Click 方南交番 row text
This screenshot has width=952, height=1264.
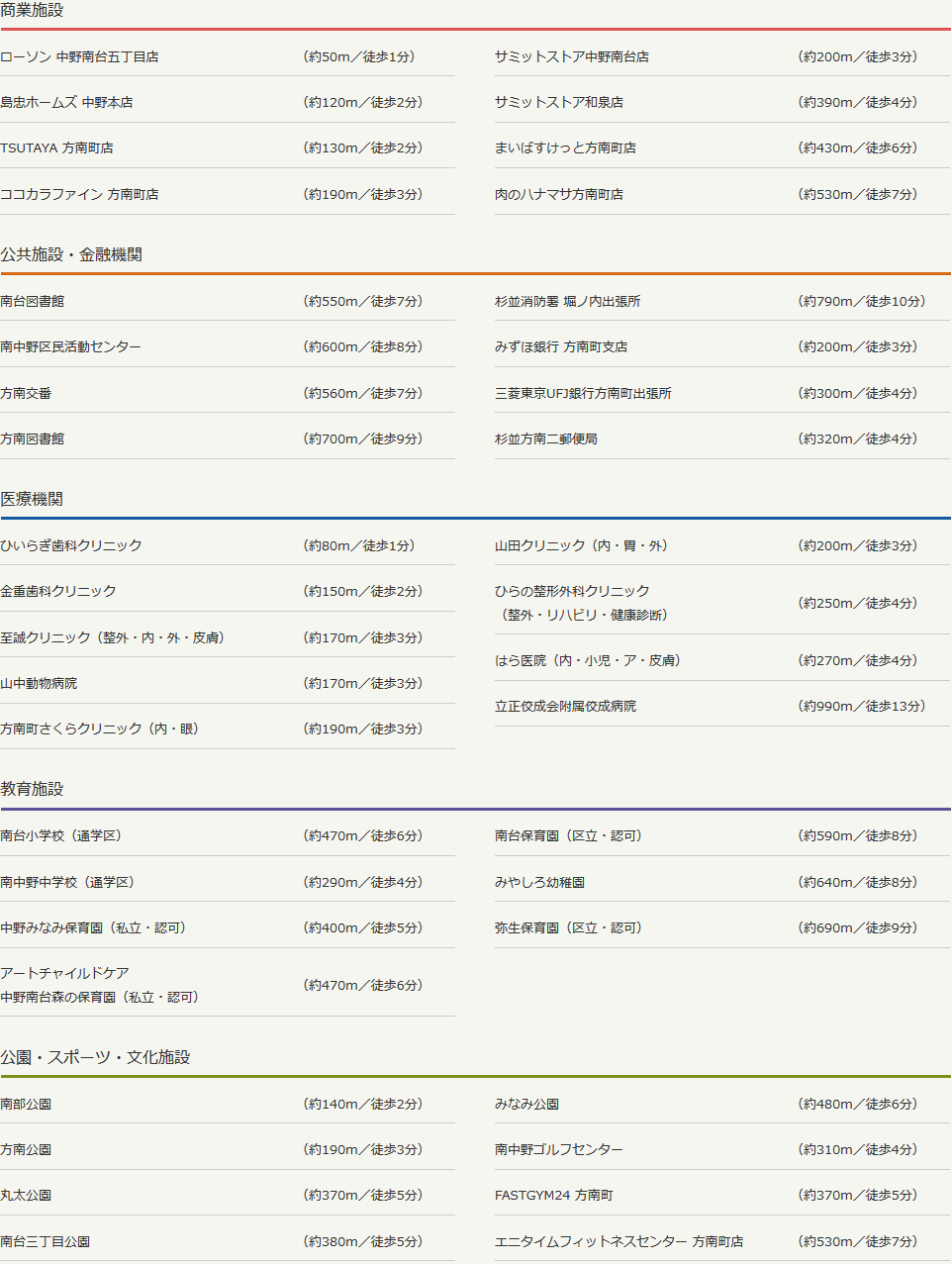coord(26,393)
